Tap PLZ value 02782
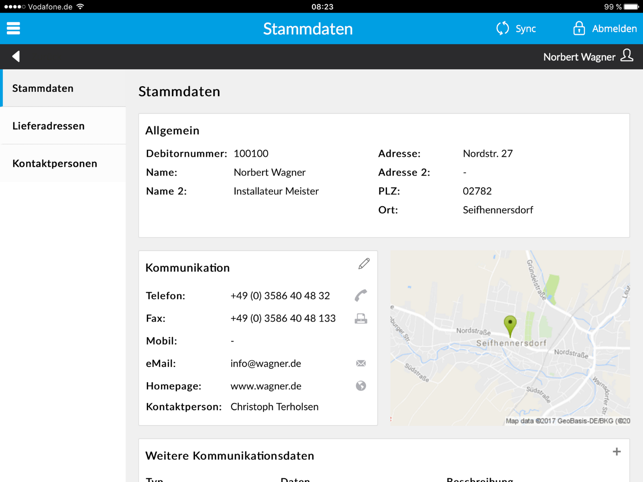The image size is (643, 482). coord(477,191)
